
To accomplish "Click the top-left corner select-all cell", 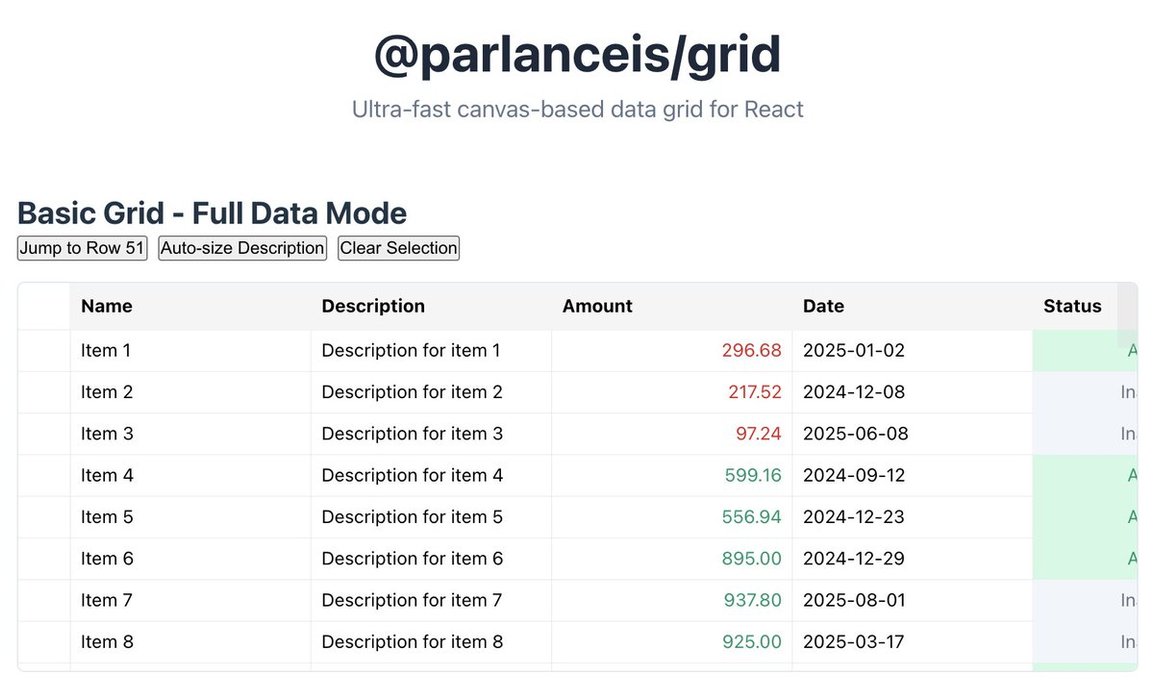I will click(44, 306).
